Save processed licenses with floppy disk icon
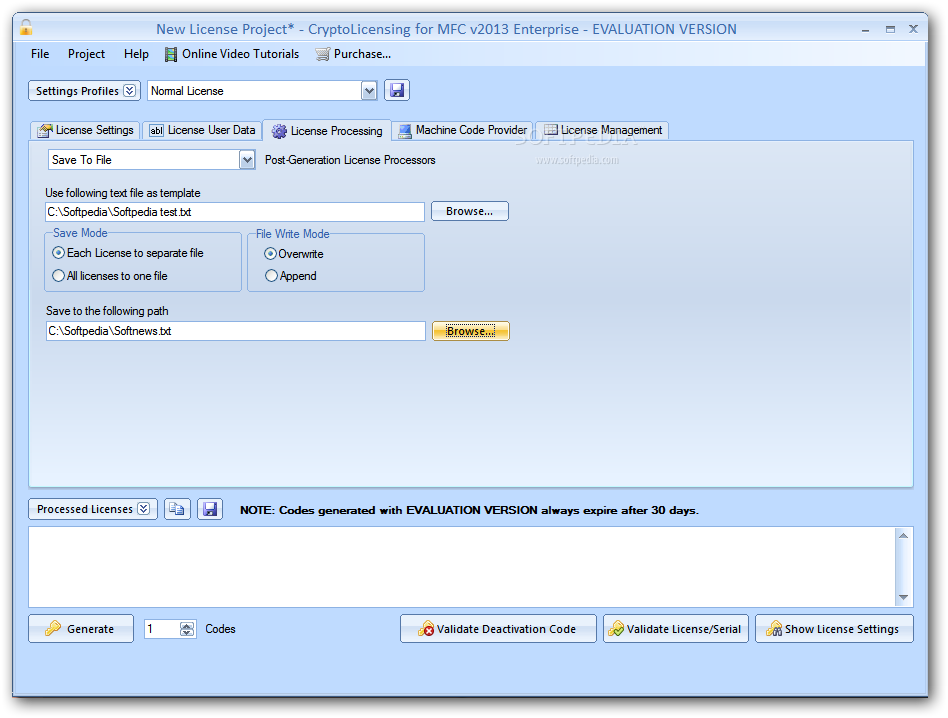 (x=210, y=509)
